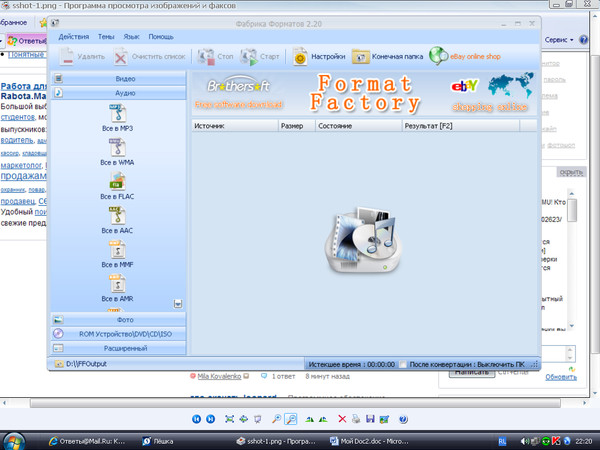Select the Все в MP3 converter icon

tap(117, 113)
